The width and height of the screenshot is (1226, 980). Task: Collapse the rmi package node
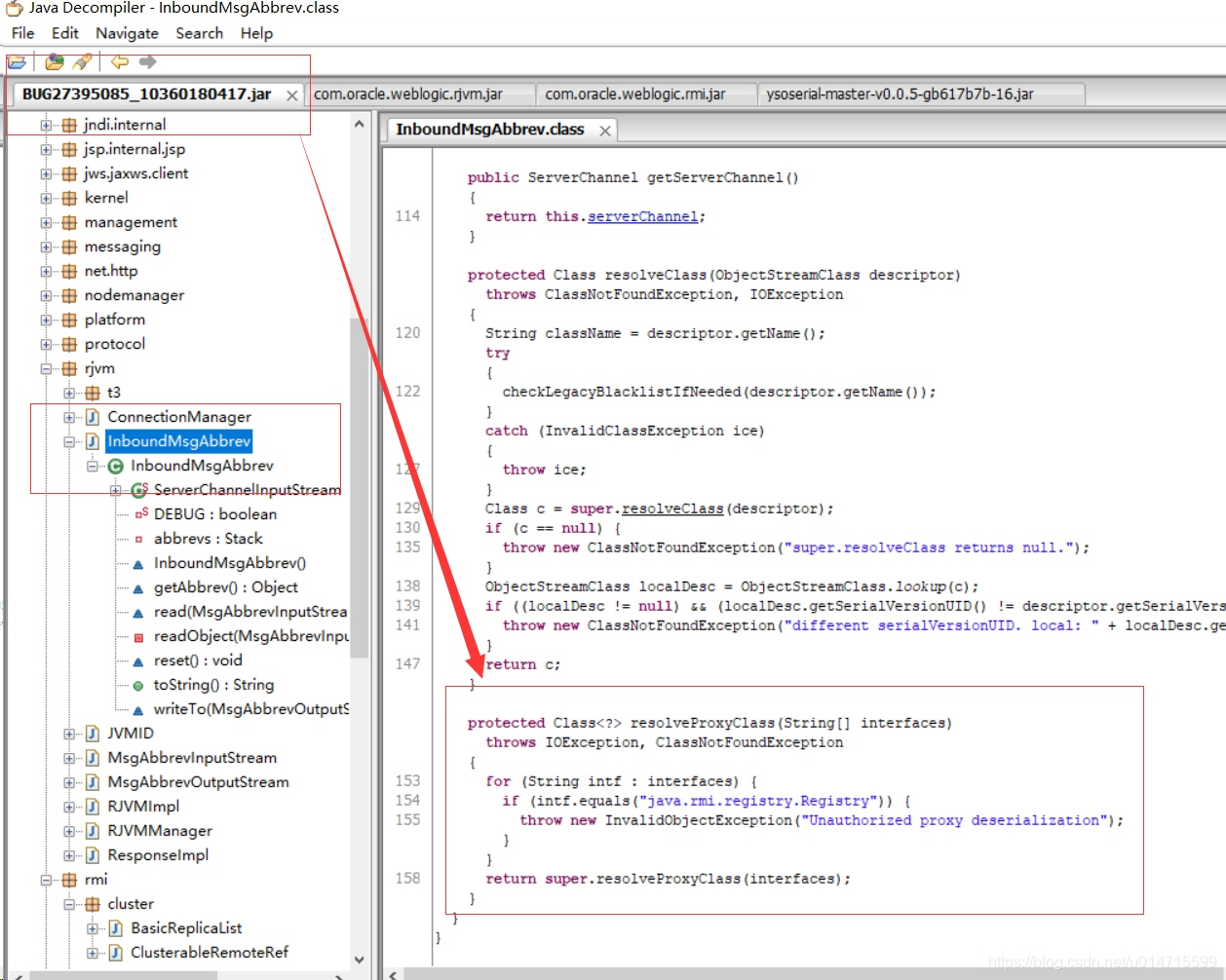(46, 880)
